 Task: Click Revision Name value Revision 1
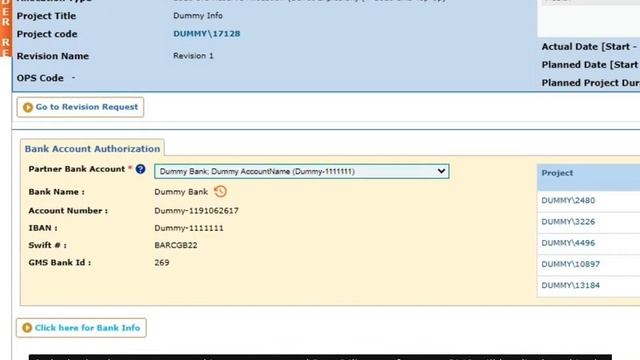(x=193, y=56)
